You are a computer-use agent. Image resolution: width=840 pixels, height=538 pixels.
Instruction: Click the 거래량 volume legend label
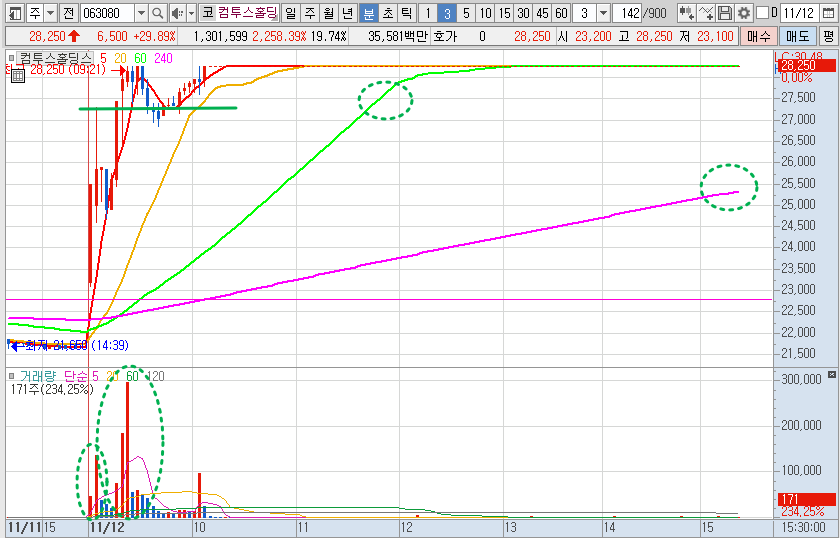click(x=38, y=376)
